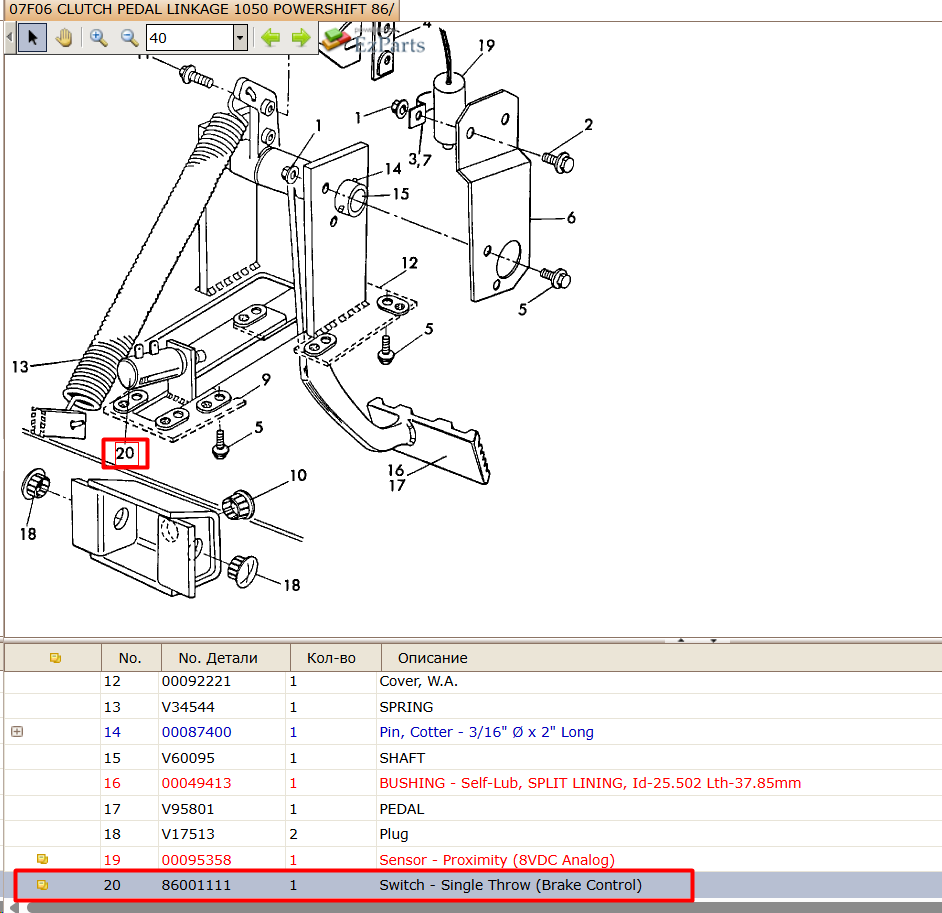Viewport: 942px width, 913px height.
Task: Click the SHAFT description
Action: (x=402, y=758)
